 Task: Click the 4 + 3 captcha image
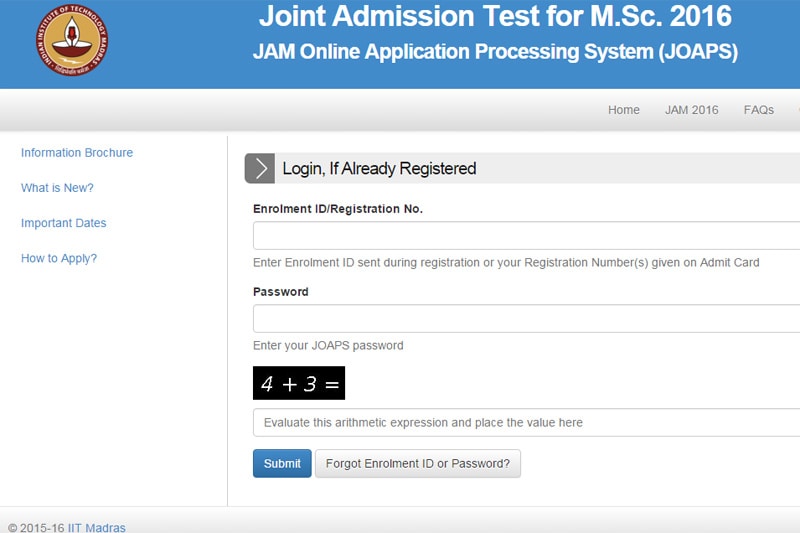[299, 383]
